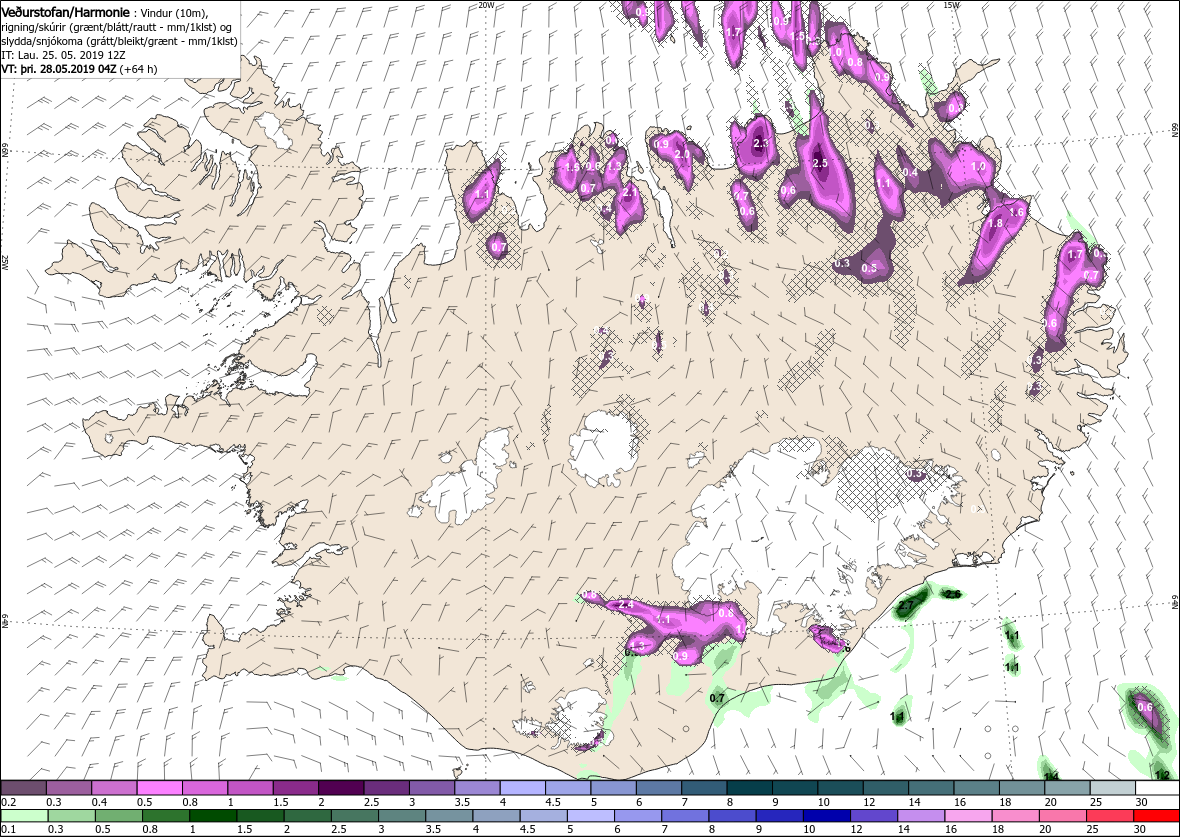Image resolution: width=1180 pixels, height=837 pixels.
Task: Select the 25 swatch in lower legend row
Action: [x=1109, y=816]
